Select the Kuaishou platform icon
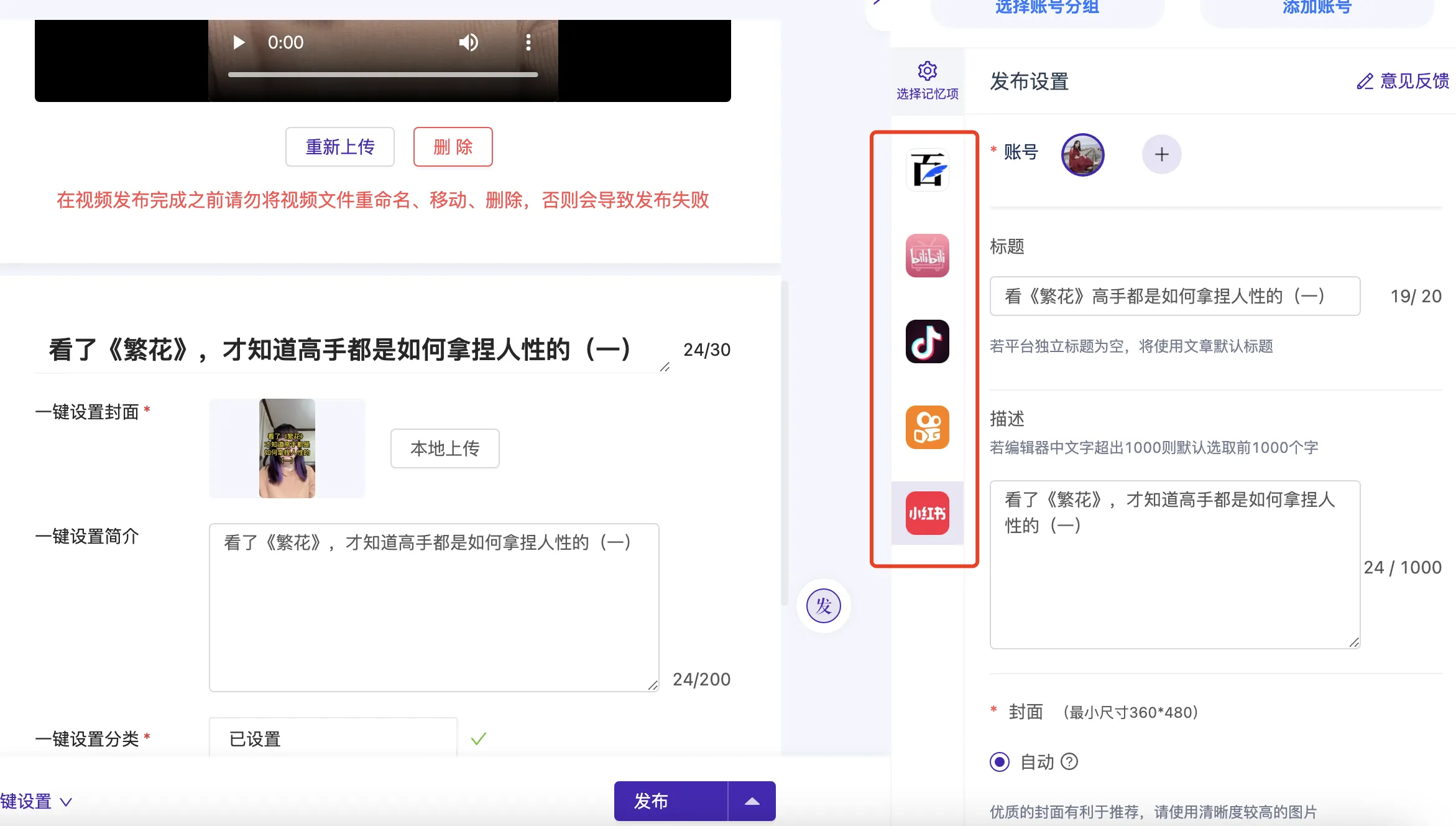 coord(927,427)
